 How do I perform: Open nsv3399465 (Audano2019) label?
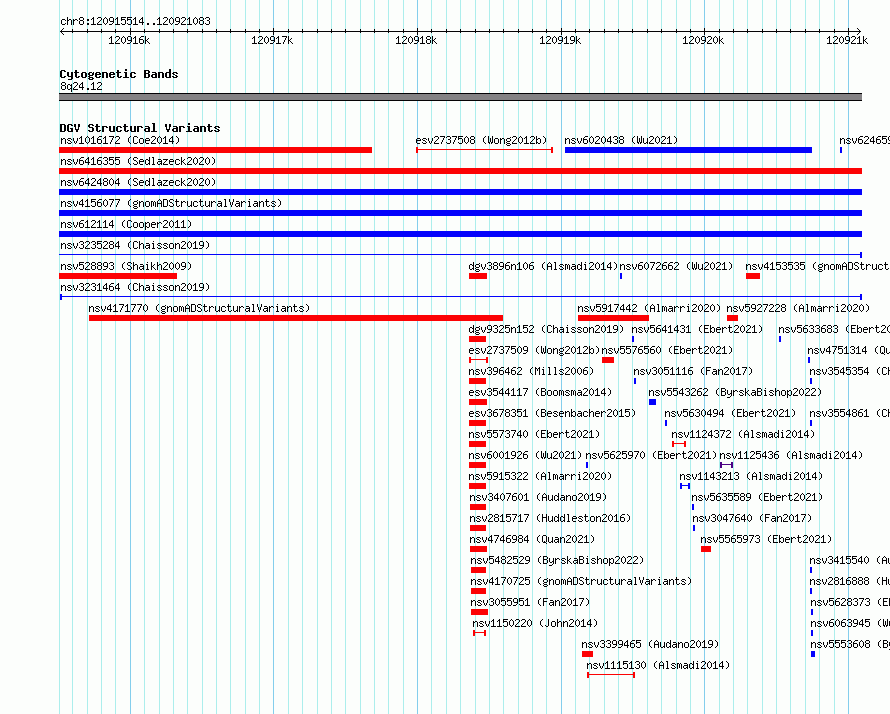point(650,644)
